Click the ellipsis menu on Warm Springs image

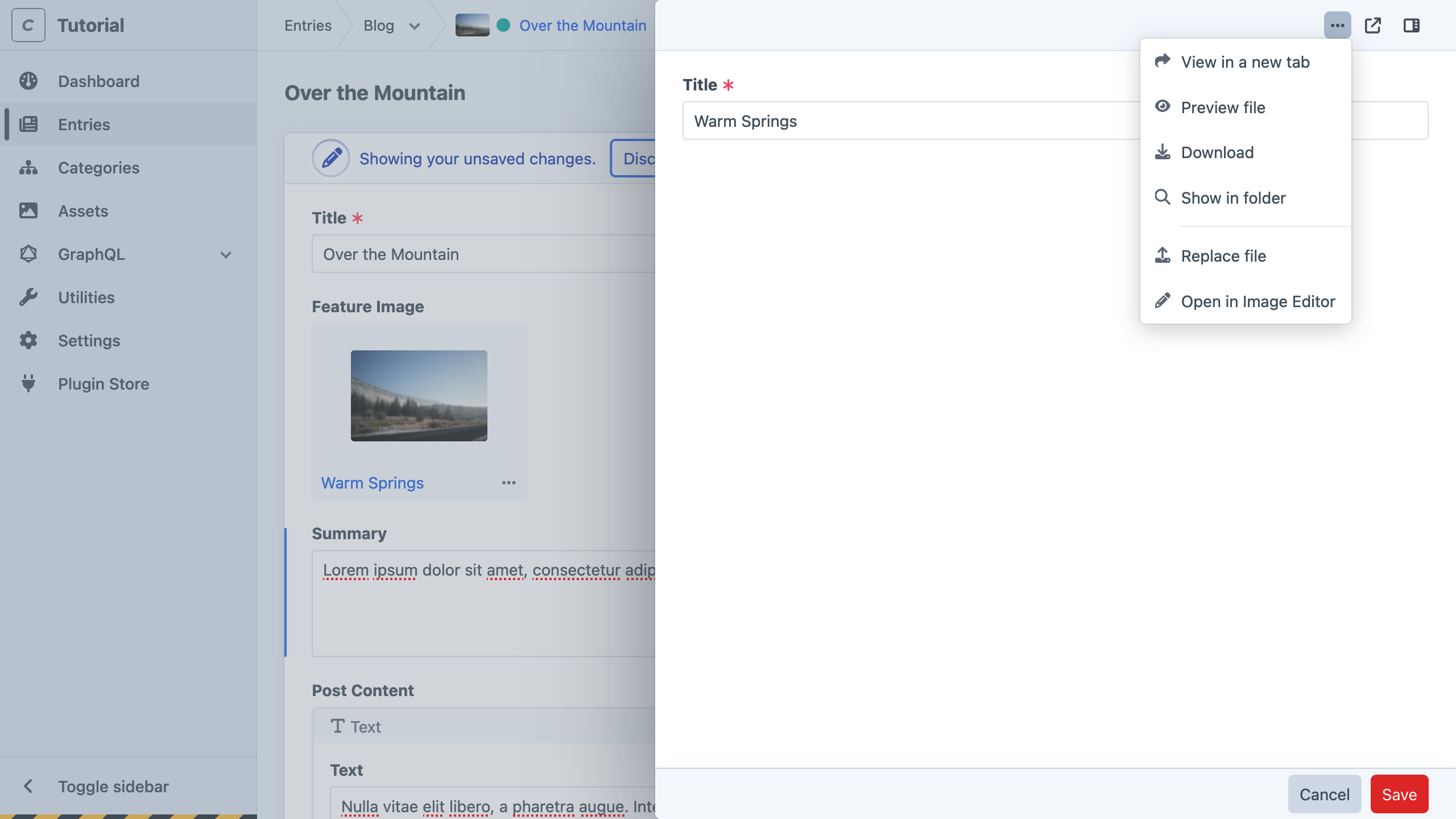(x=509, y=483)
